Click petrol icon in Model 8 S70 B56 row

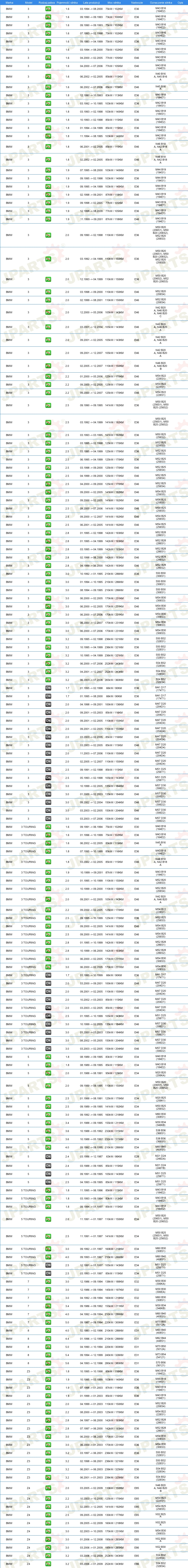pyautogui.click(x=48, y=1363)
